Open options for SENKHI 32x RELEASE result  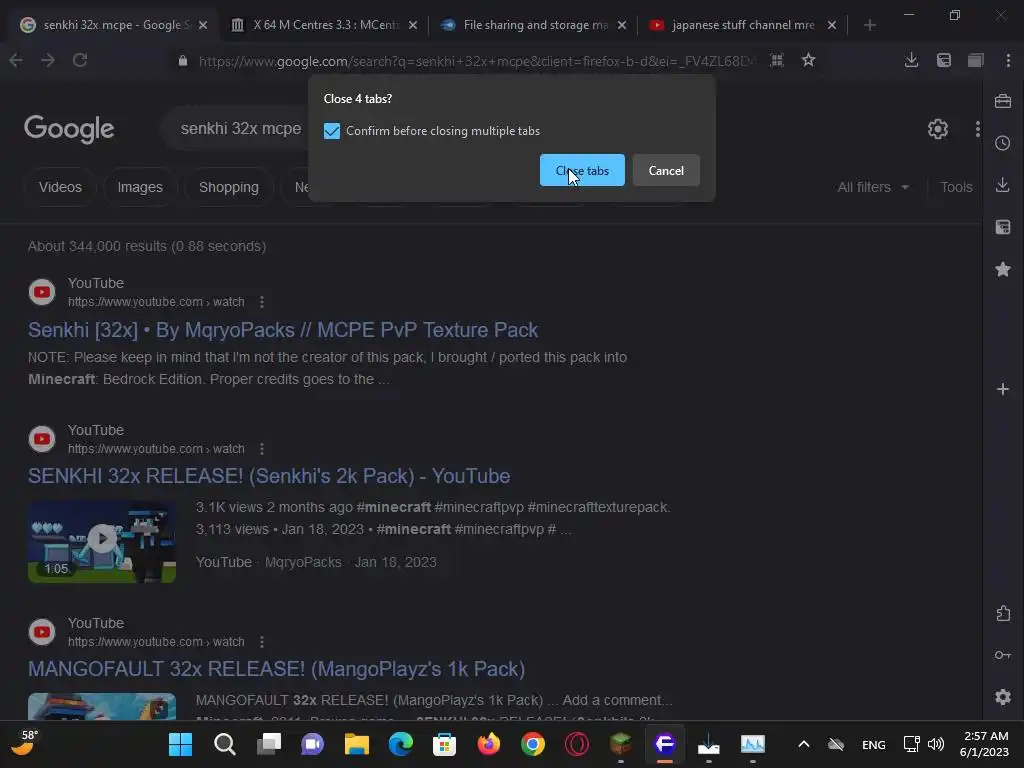point(262,449)
